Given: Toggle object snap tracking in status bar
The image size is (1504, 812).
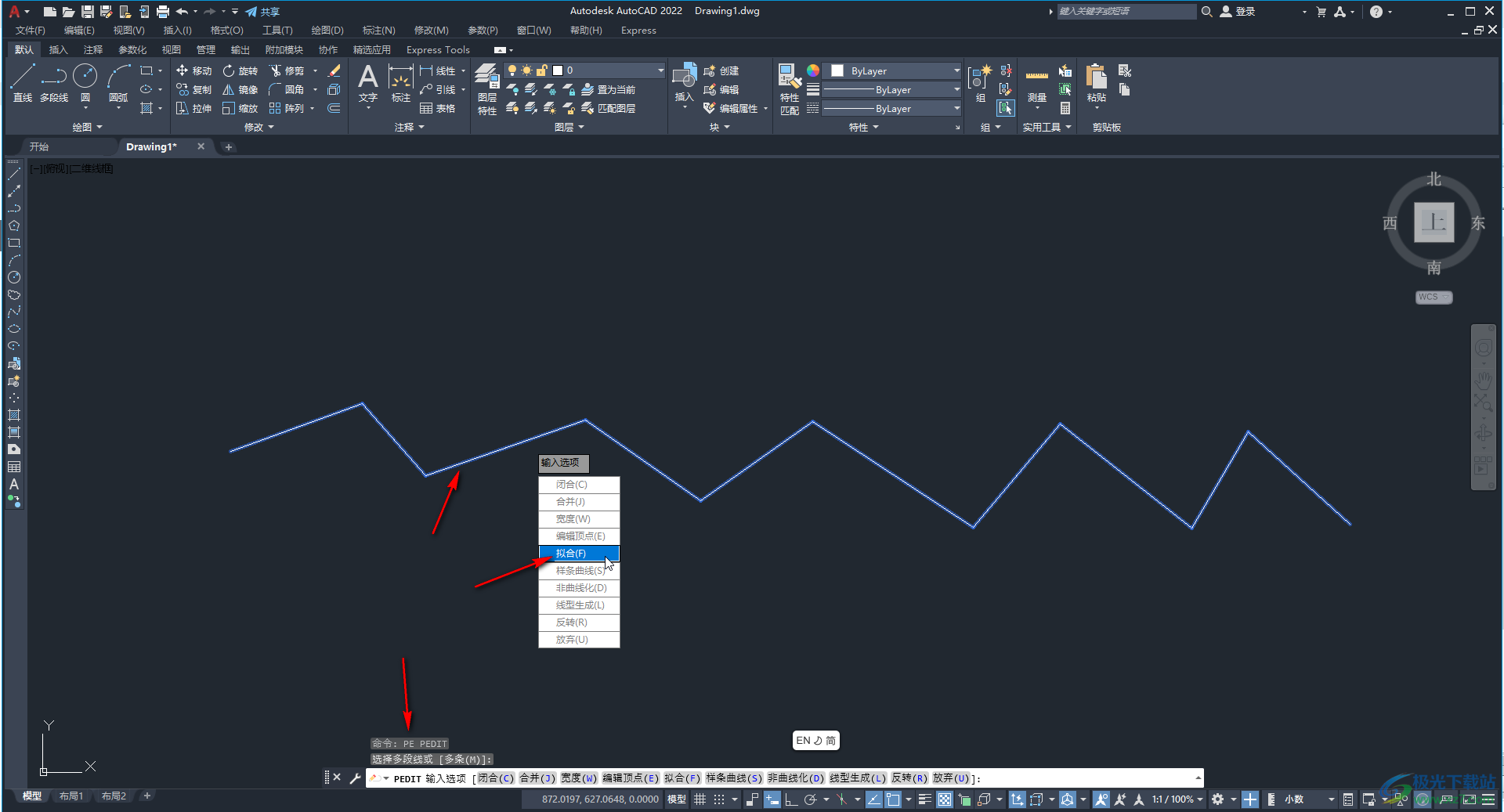Looking at the screenshot, I should (x=873, y=799).
